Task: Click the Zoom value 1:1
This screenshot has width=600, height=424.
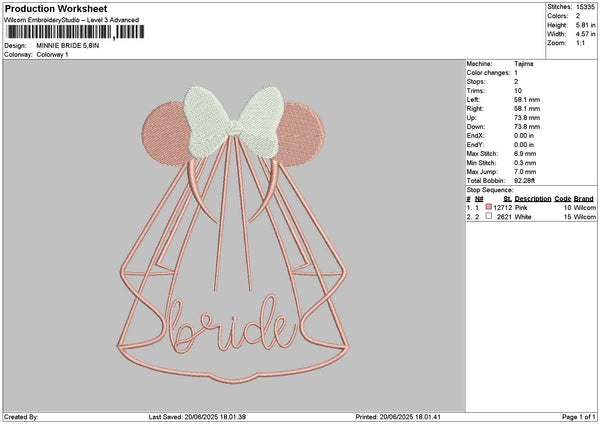Action: (579, 44)
